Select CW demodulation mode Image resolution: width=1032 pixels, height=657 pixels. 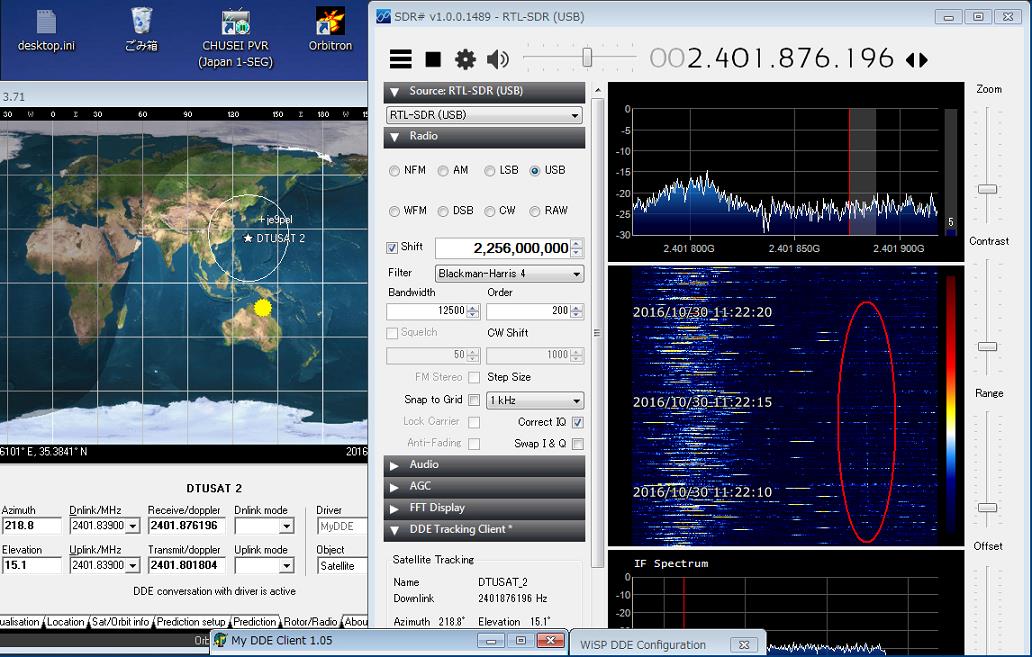click(490, 211)
